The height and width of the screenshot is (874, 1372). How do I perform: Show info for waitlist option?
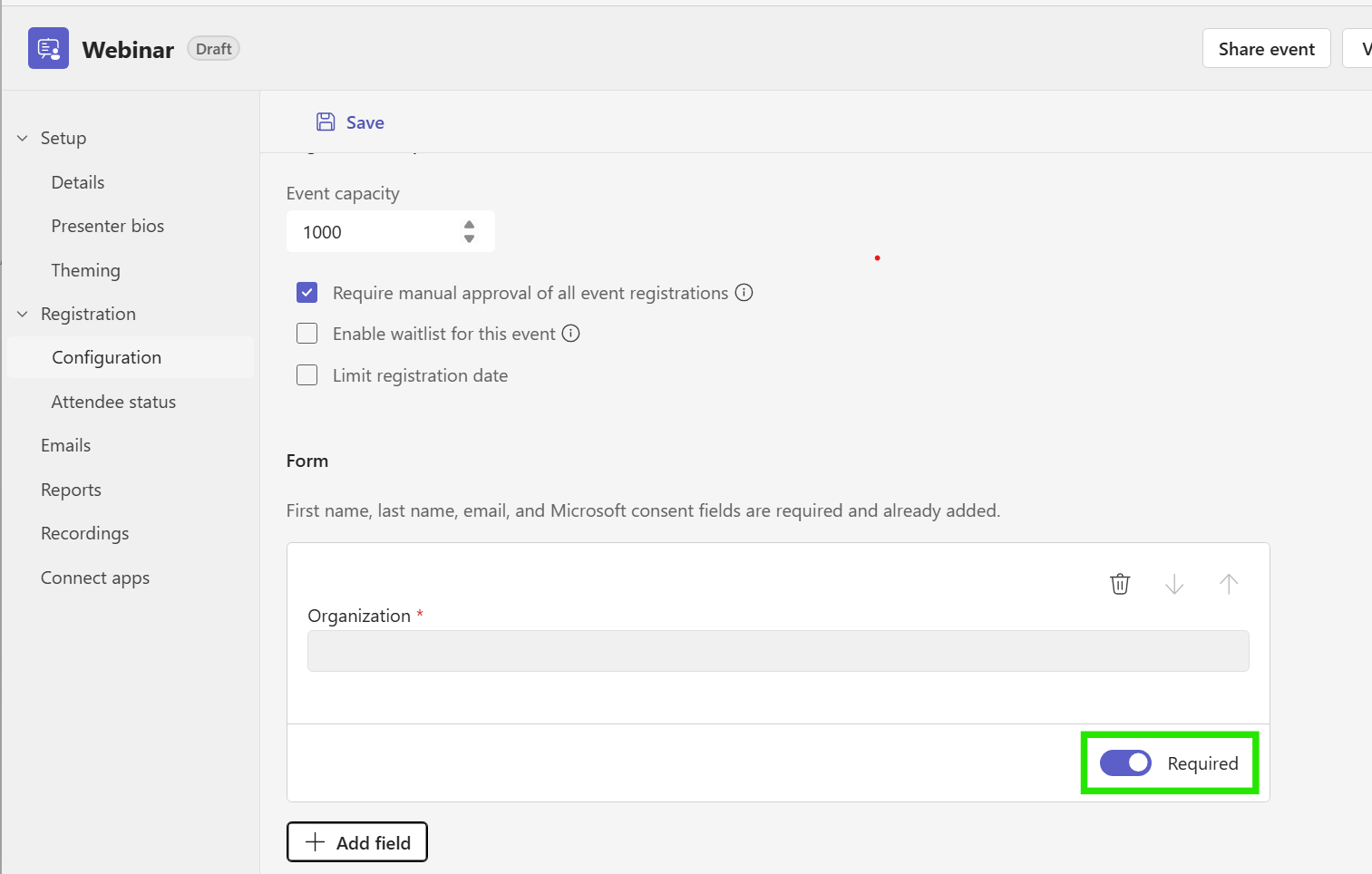[570, 333]
